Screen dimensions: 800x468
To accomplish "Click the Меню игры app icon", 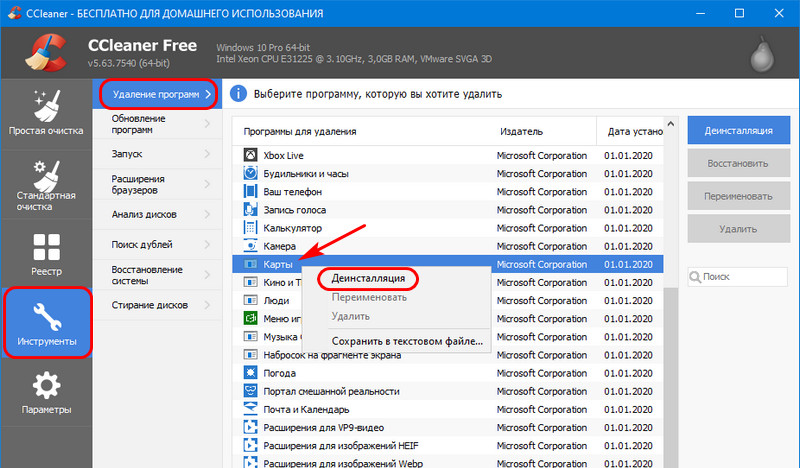I will (x=250, y=318).
